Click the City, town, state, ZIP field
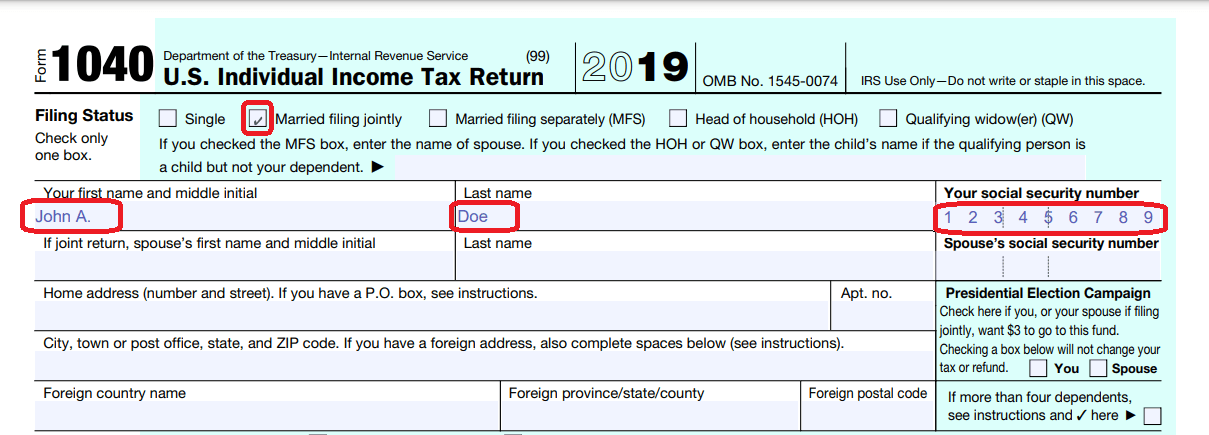This screenshot has width=1209, height=435. coord(480,365)
